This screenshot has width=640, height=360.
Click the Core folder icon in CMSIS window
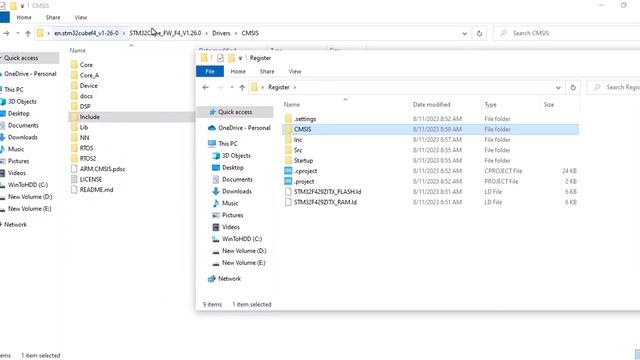tap(74, 64)
